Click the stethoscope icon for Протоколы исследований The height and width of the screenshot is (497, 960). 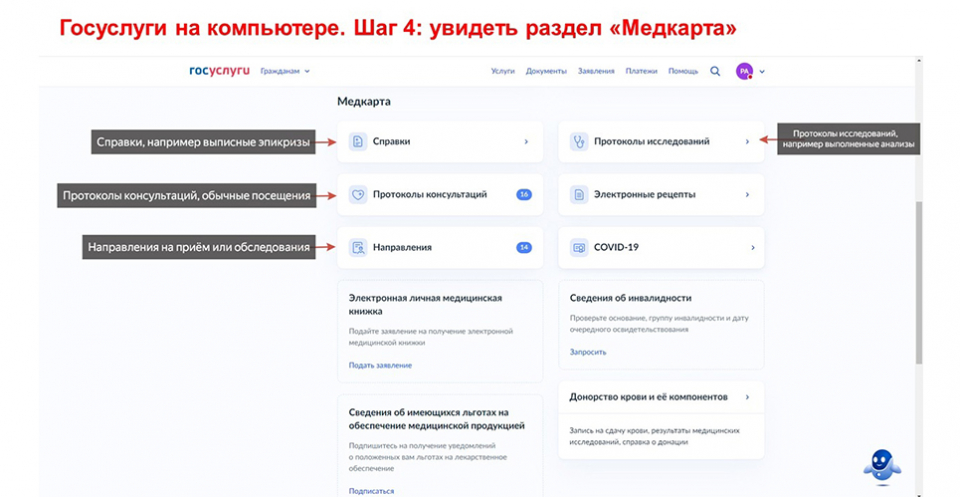pos(578,142)
